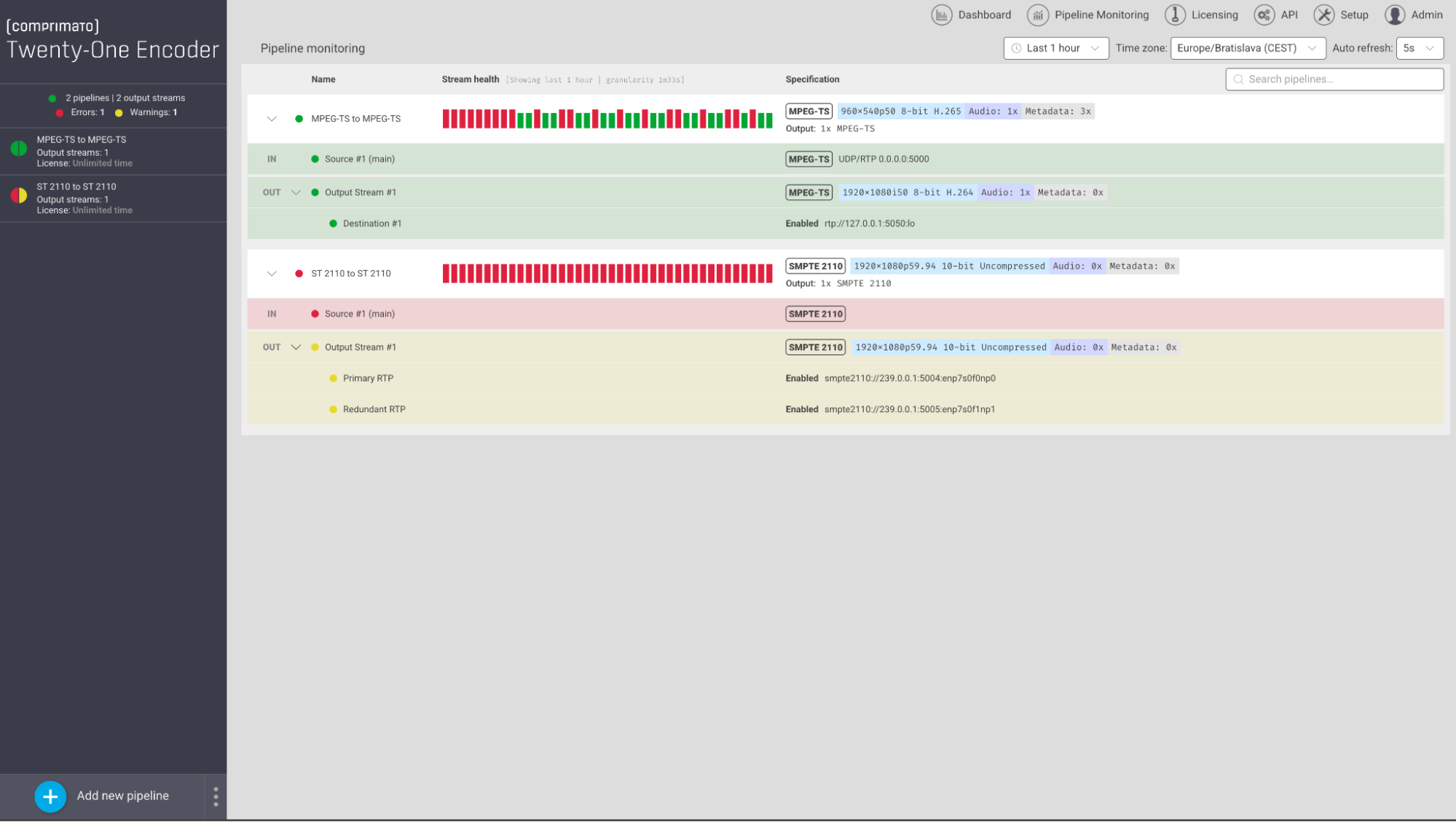Open the three-dot menu beside Add new pipeline
The height and width of the screenshot is (822, 1456).
click(216, 797)
